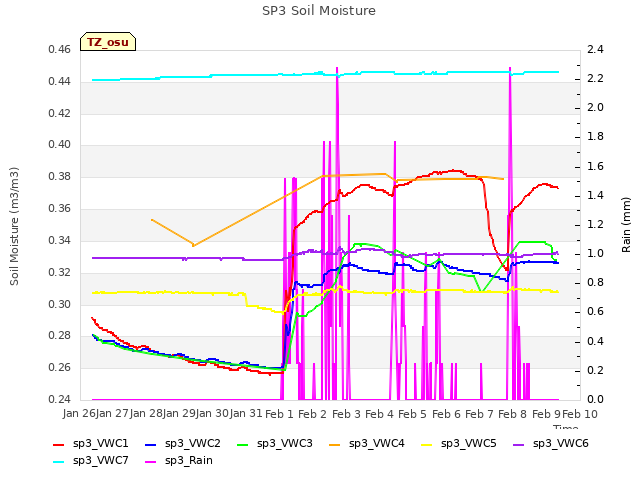Click the Feb 7 date tick label
The image size is (640, 480).
coord(480,414)
